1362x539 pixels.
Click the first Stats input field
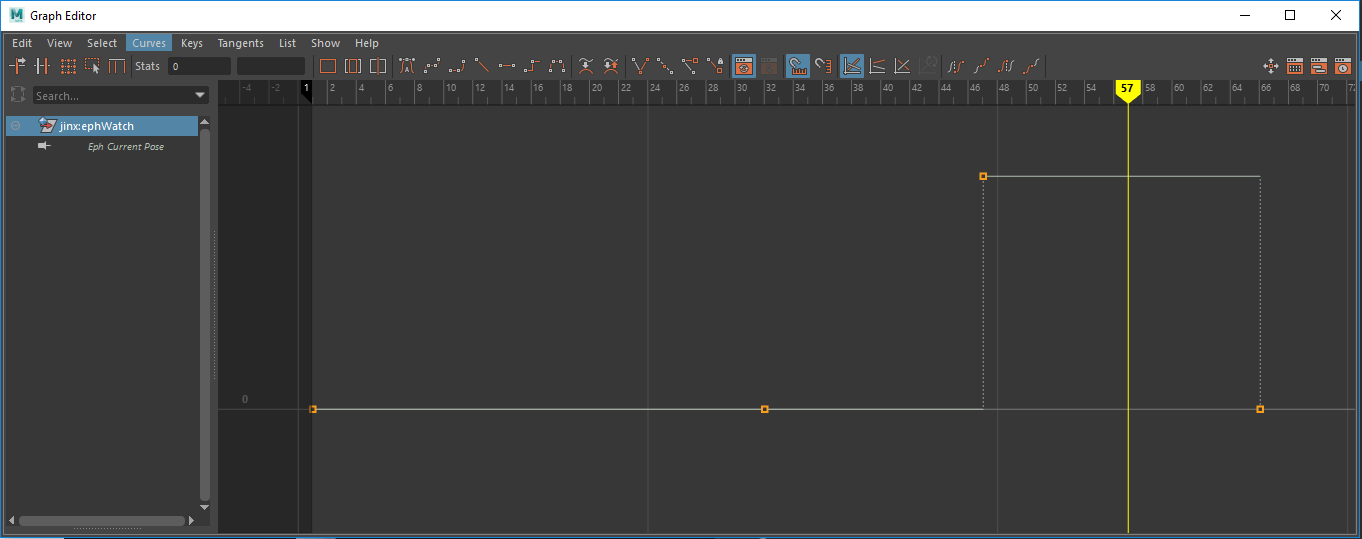coord(199,66)
